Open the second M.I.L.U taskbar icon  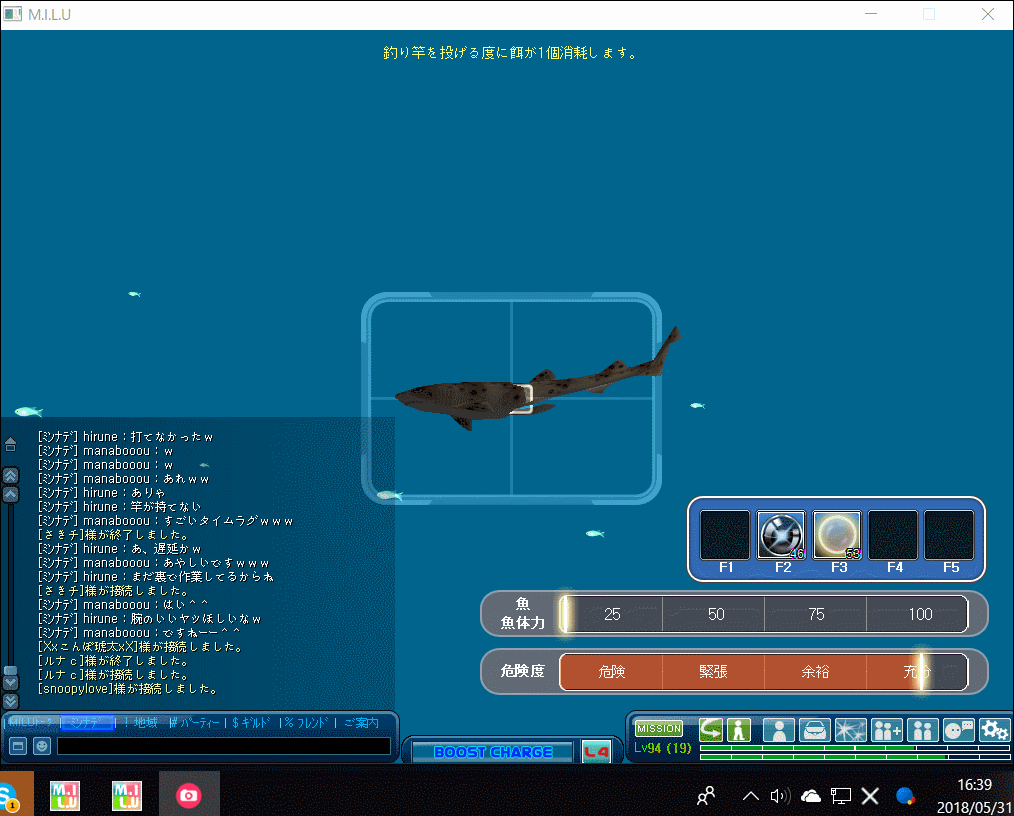click(x=127, y=795)
